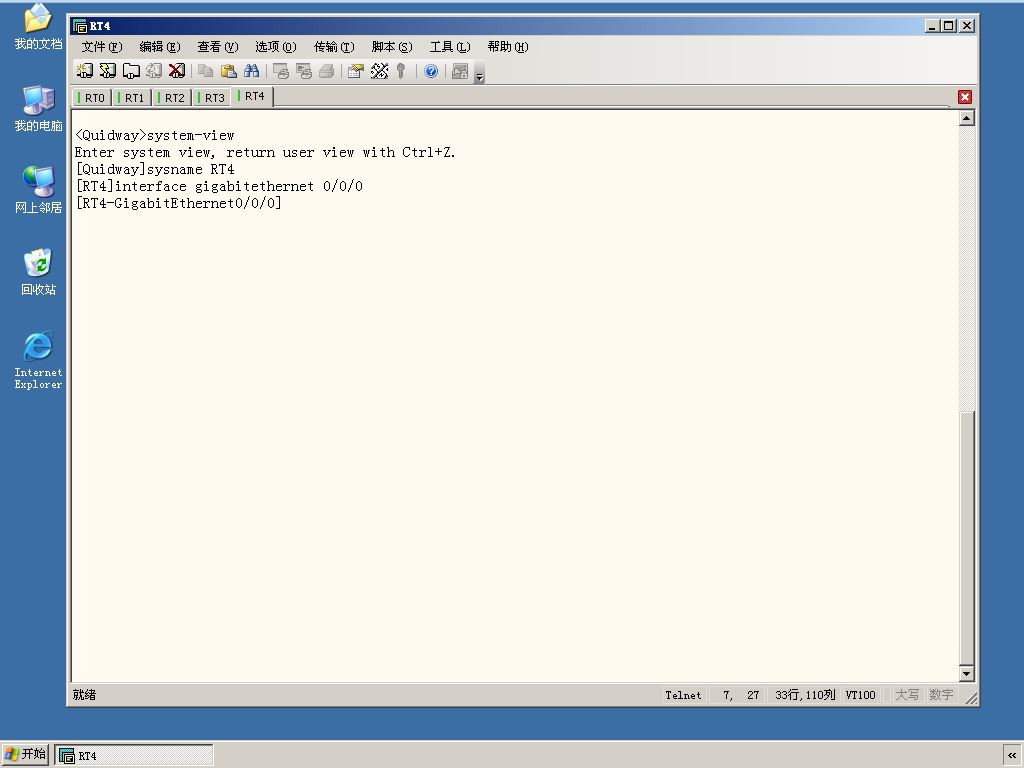Select 我的文档 desktop icon
The width and height of the screenshot is (1024, 768).
tap(38, 27)
